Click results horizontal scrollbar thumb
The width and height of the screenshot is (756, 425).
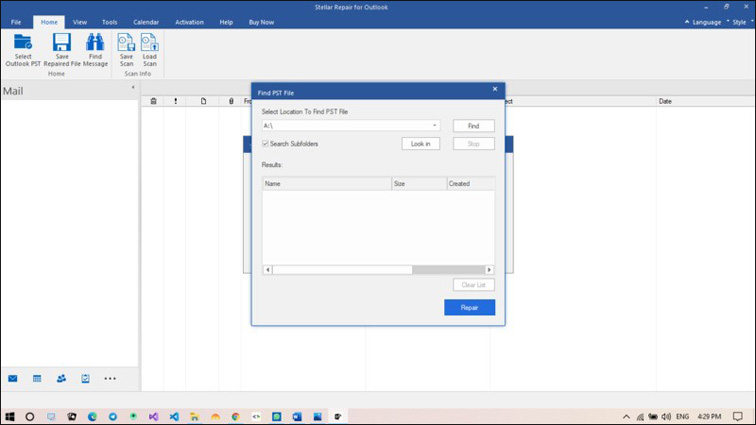(342, 270)
